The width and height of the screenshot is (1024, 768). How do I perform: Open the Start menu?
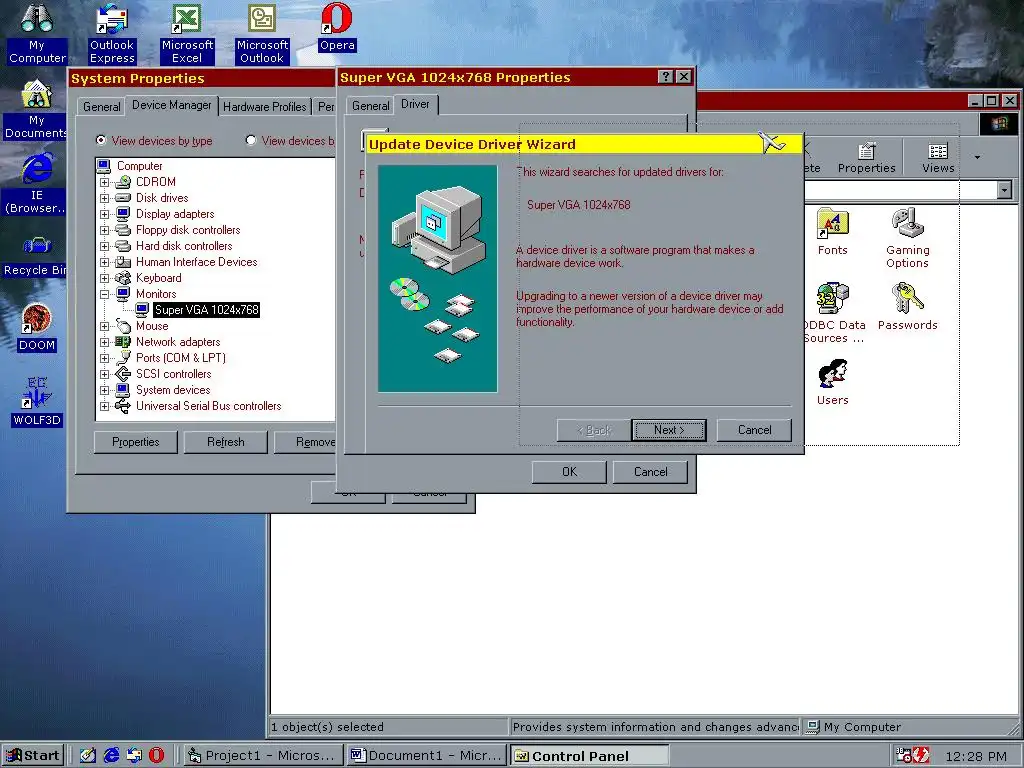click(33, 756)
